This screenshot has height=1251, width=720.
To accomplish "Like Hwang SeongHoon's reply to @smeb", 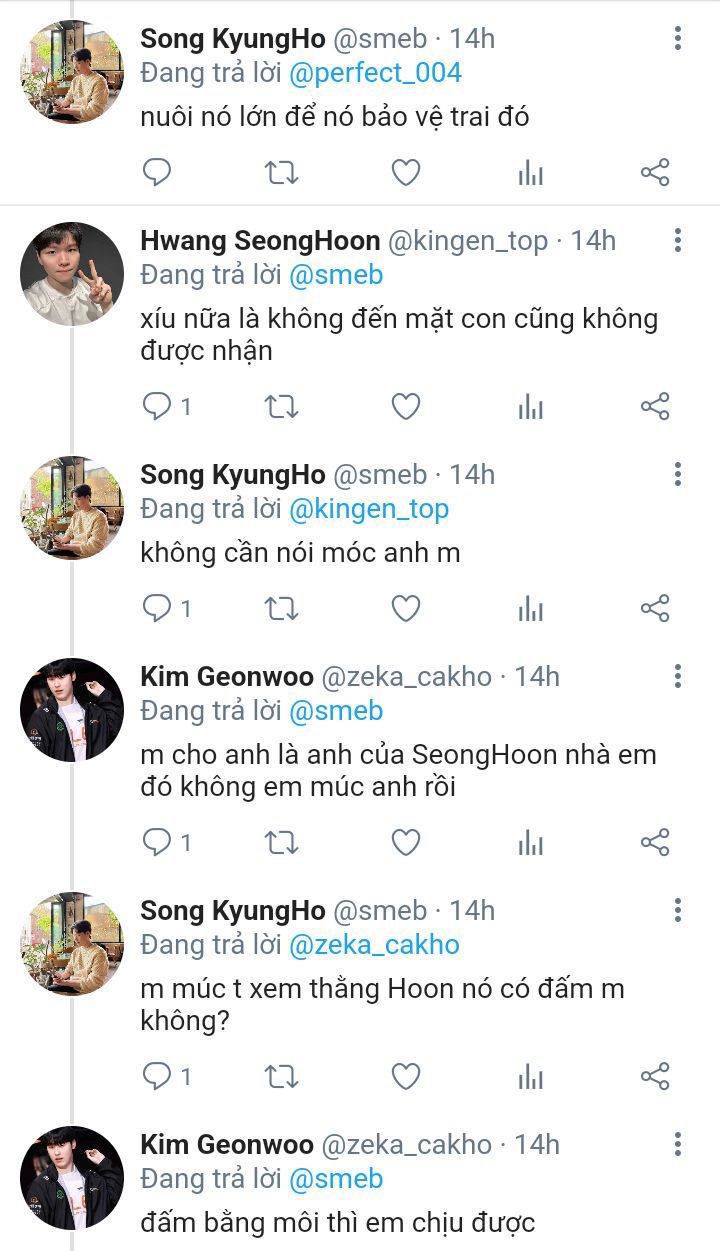I will pos(405,406).
